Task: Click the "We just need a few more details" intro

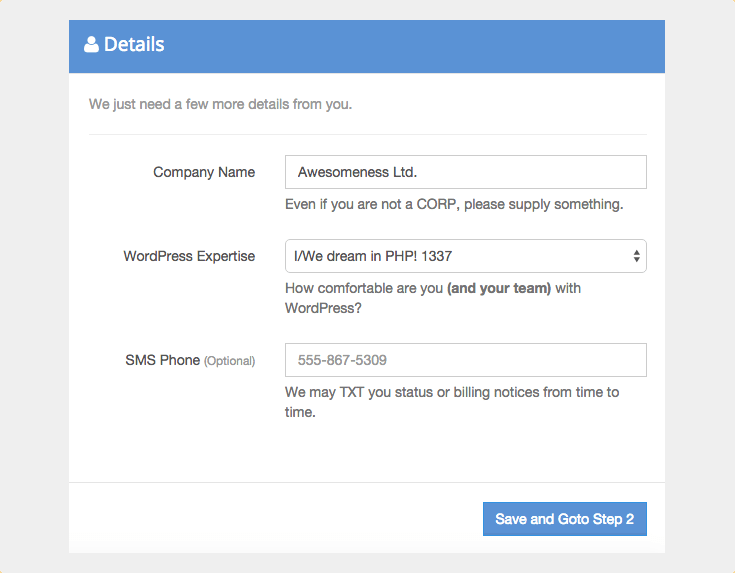Action: tap(220, 103)
